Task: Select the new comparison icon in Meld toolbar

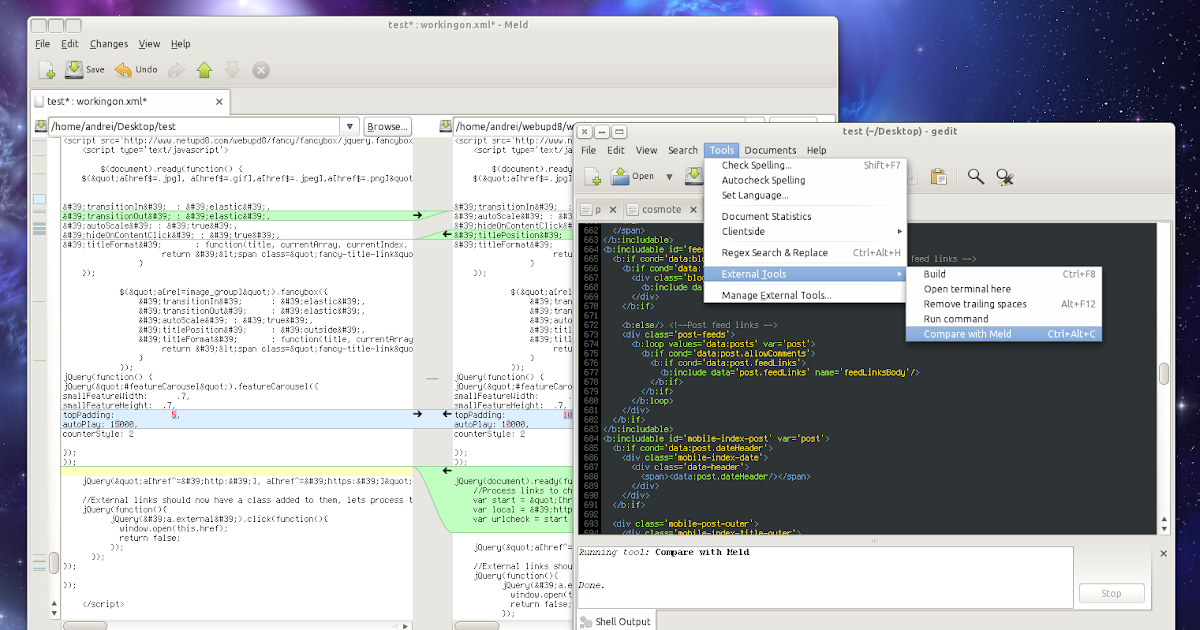Action: tap(46, 70)
